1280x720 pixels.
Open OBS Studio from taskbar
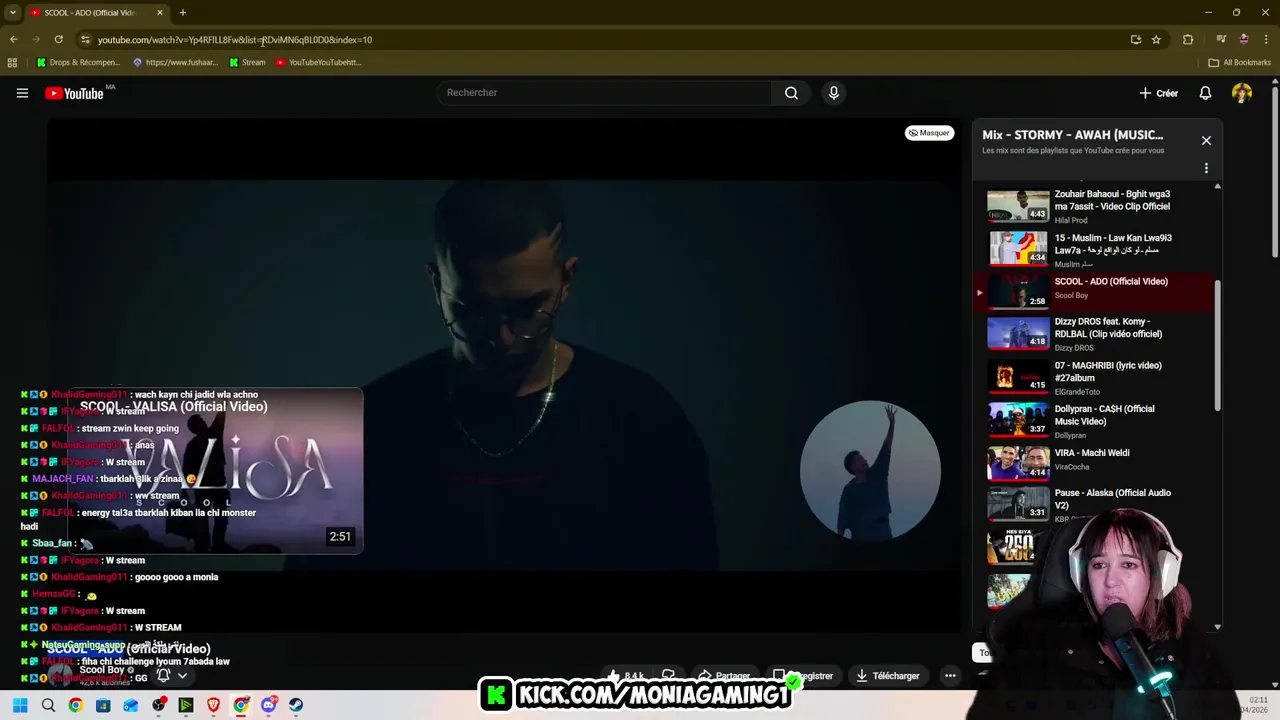(158, 705)
